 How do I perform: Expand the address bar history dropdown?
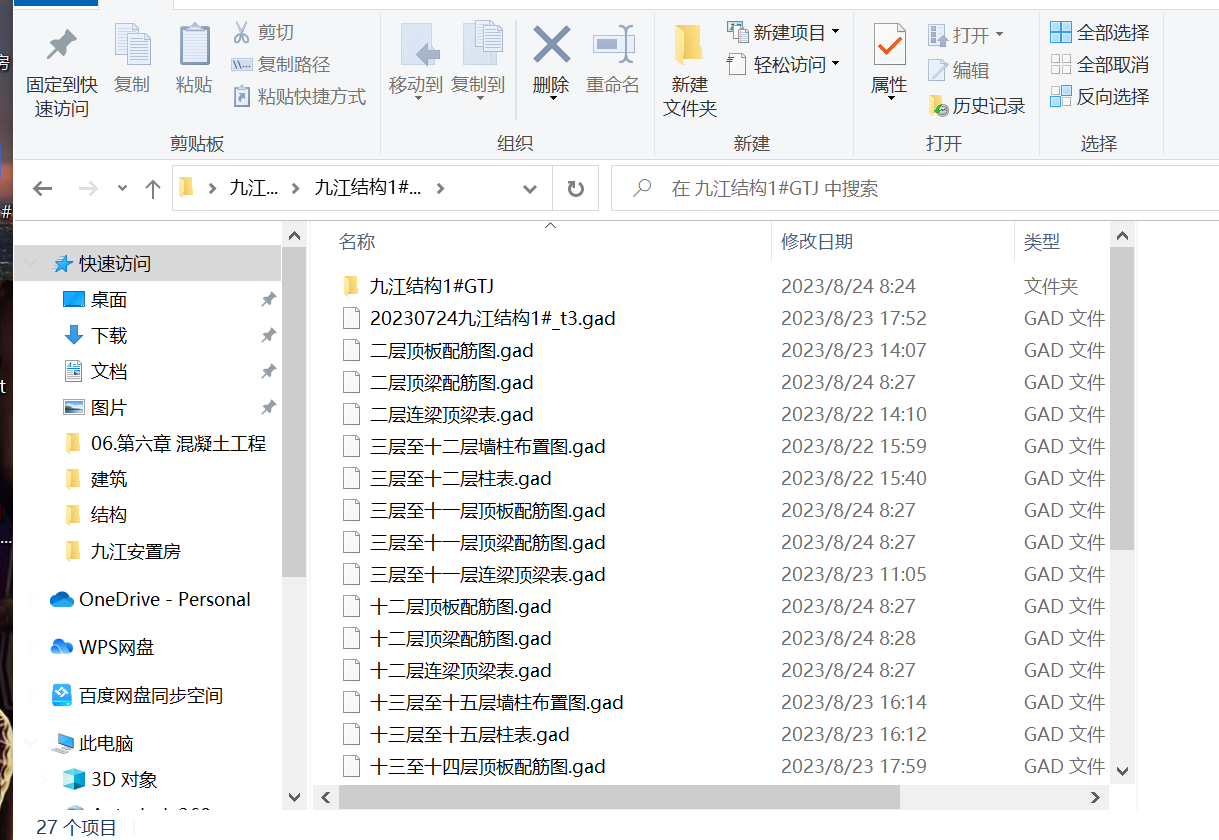point(530,188)
